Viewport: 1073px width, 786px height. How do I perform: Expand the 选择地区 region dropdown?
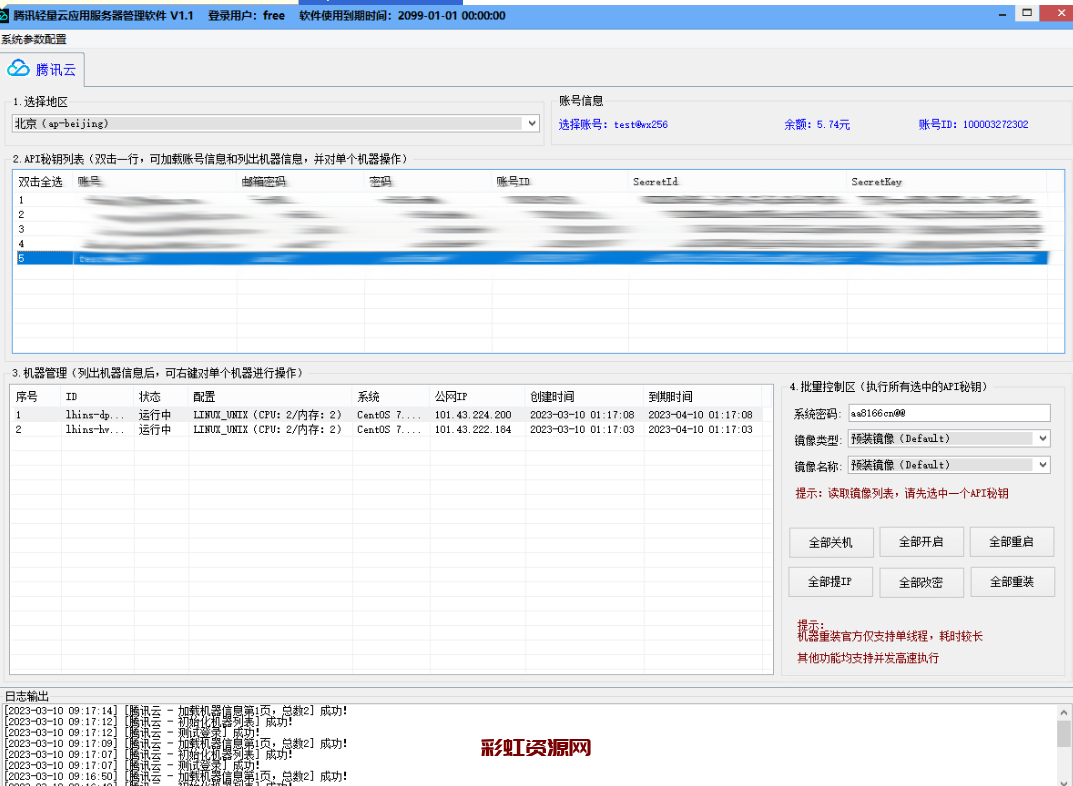[x=531, y=123]
